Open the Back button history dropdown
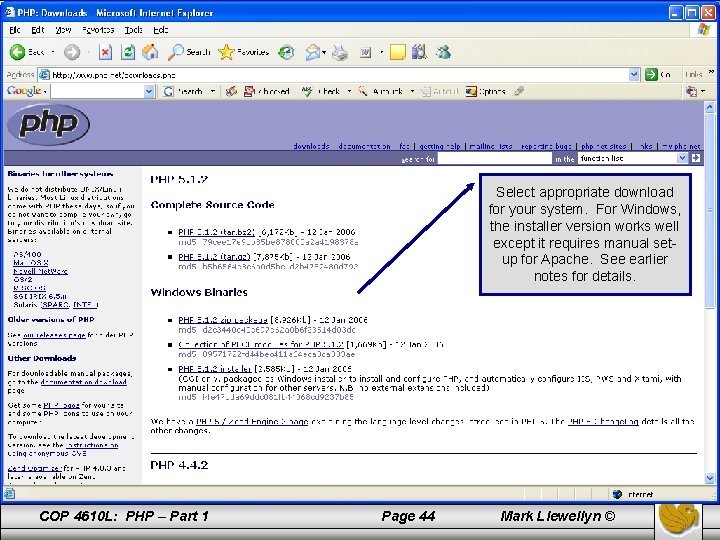 (52, 52)
